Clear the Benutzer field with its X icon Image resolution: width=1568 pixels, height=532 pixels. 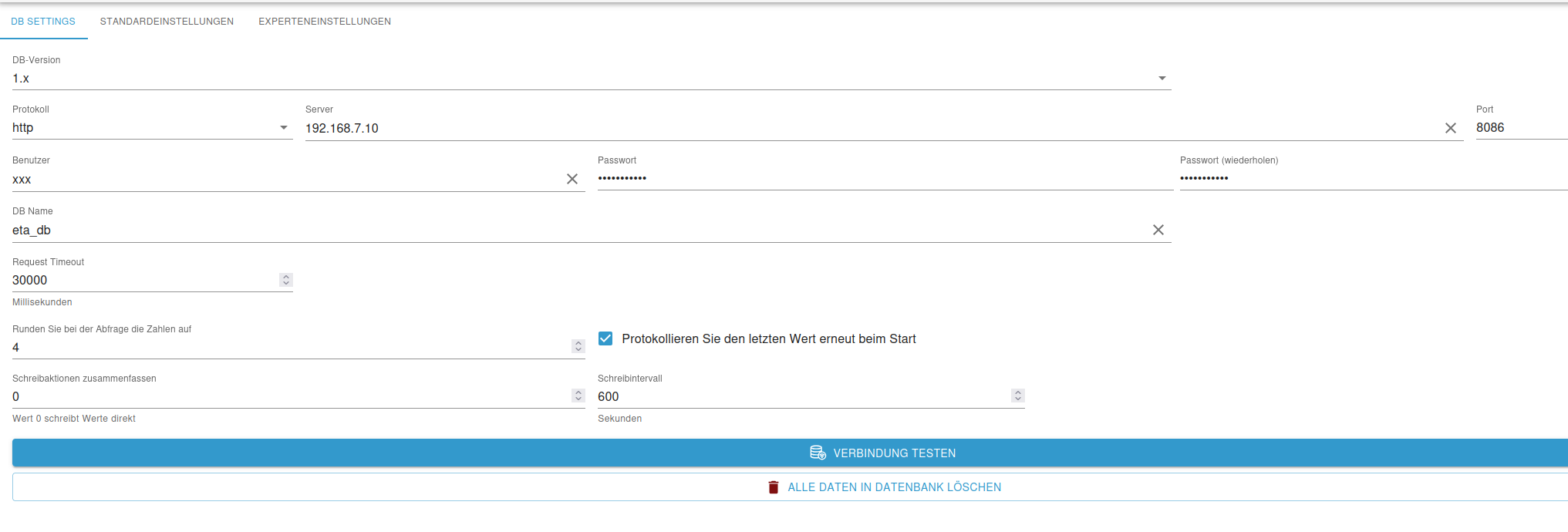[572, 179]
